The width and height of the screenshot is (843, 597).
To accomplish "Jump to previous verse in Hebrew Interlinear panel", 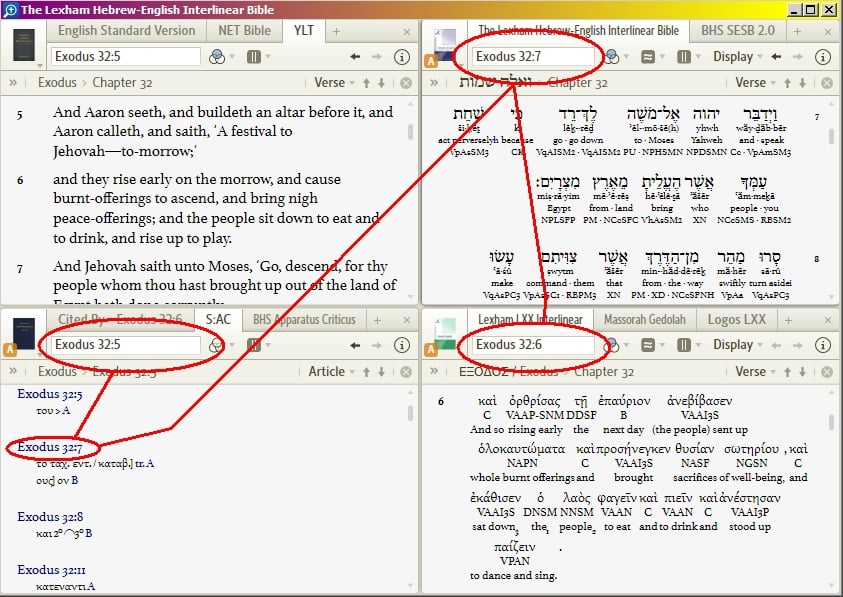I will click(x=787, y=83).
